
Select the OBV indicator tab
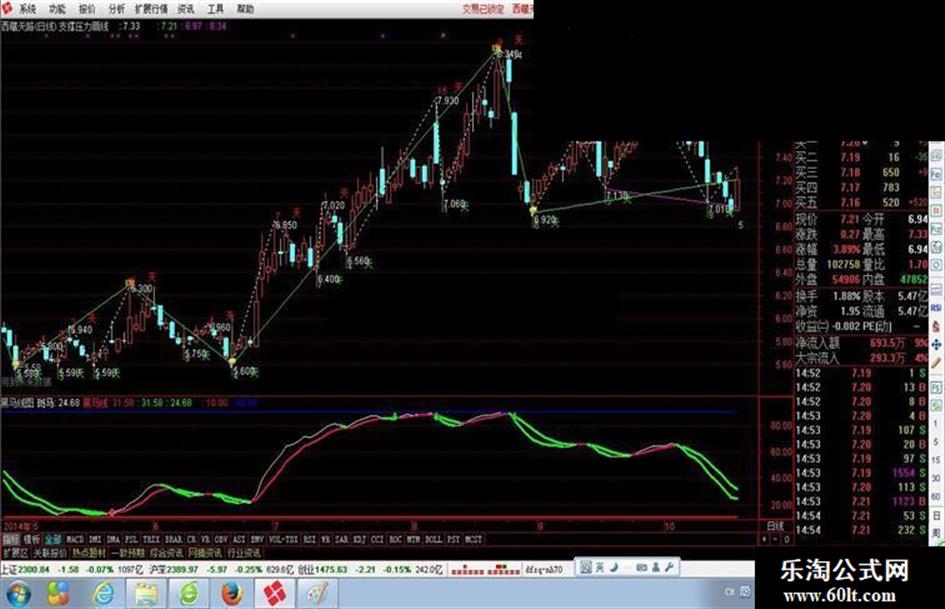coord(221,540)
